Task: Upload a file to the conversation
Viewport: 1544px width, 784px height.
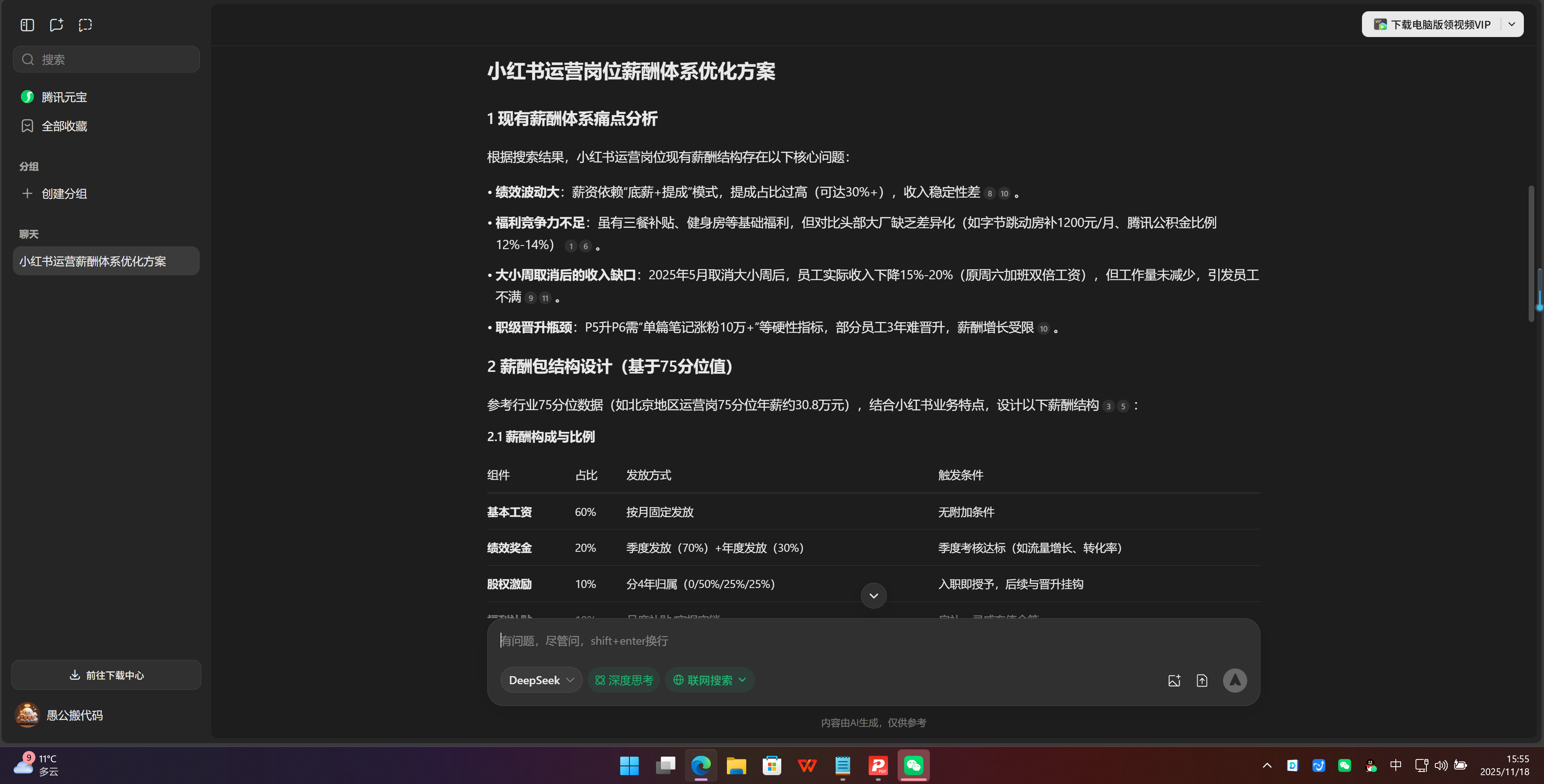Action: (x=1202, y=680)
